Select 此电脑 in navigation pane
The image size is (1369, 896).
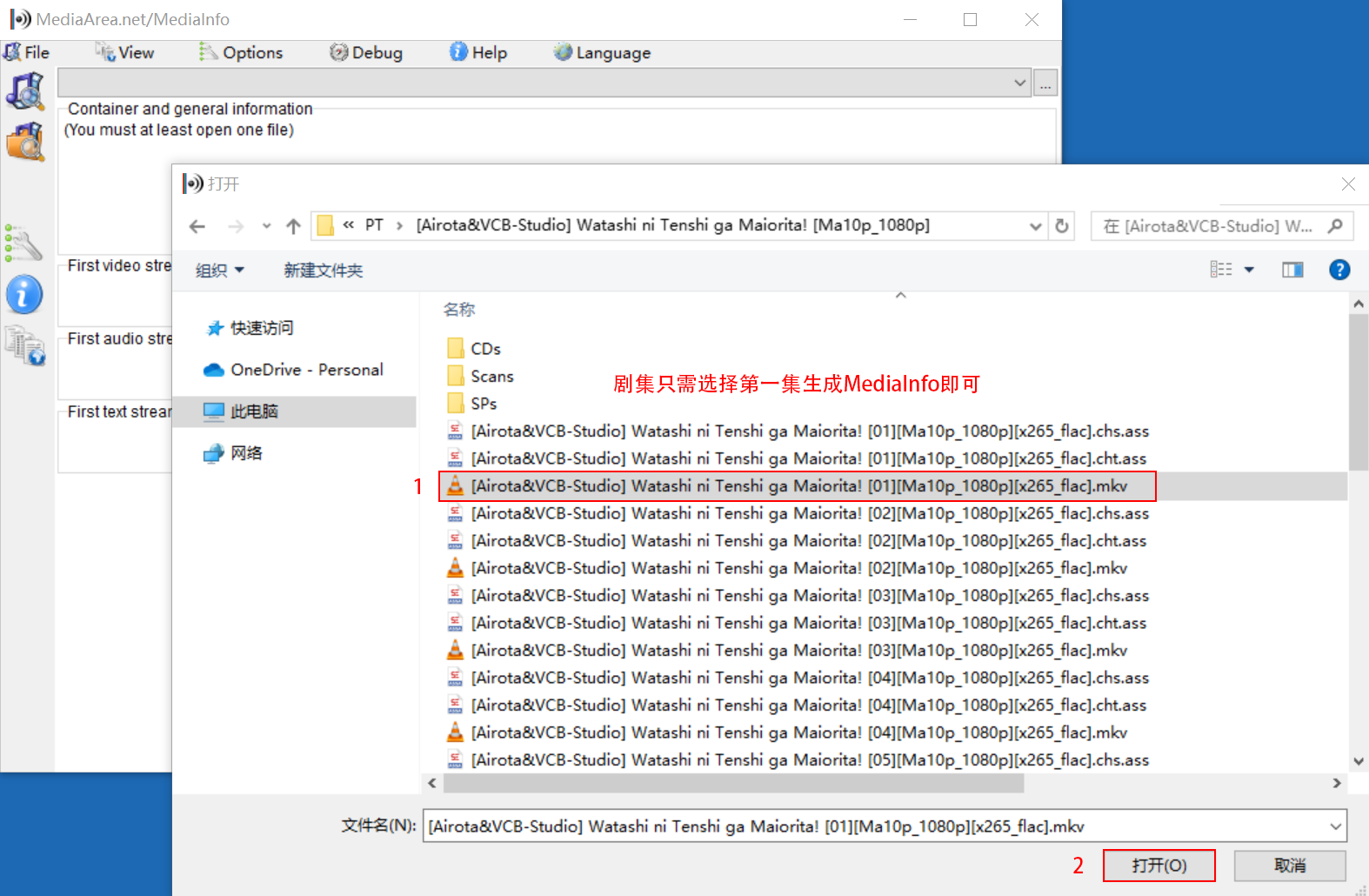coord(254,411)
